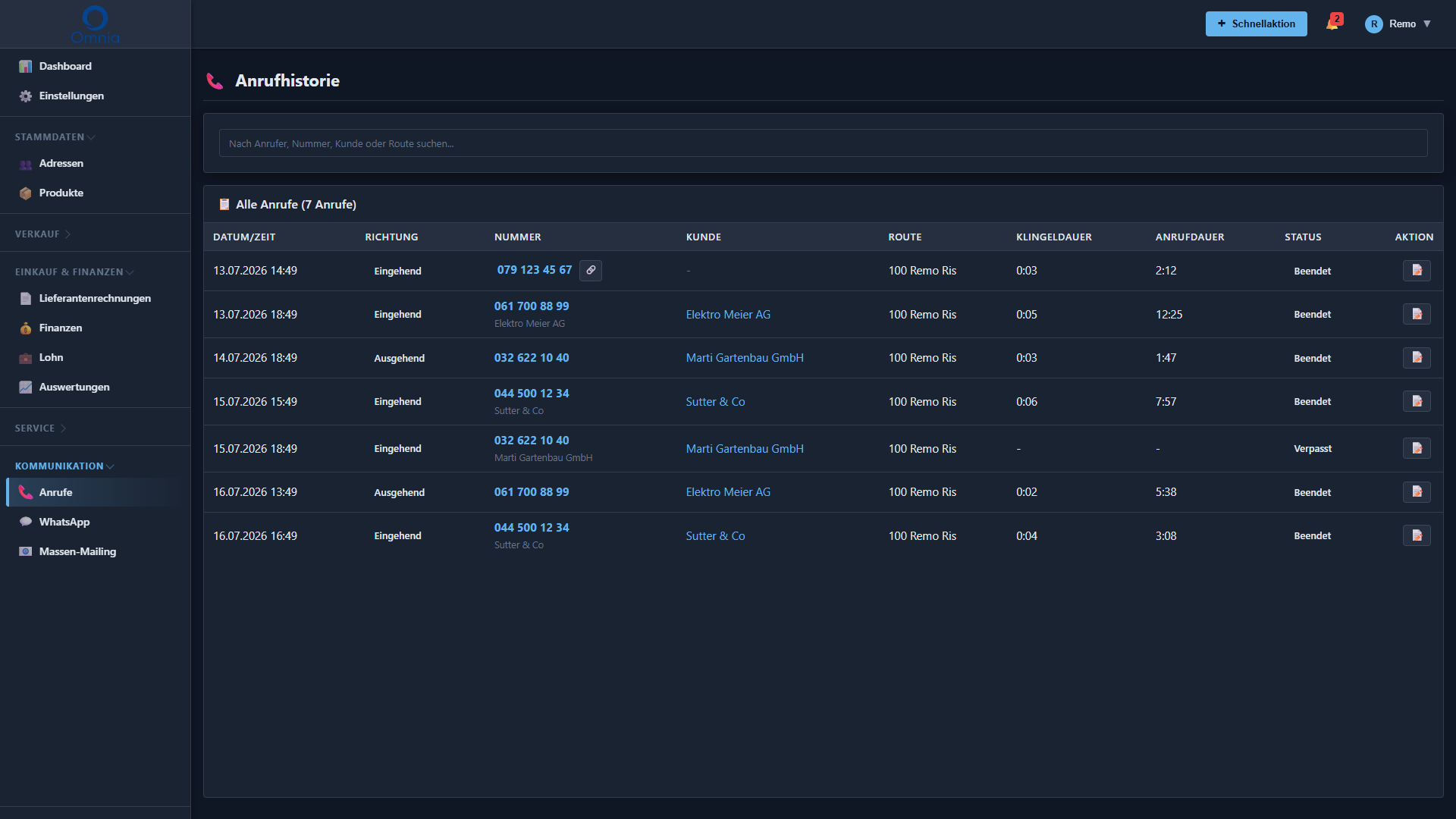The image size is (1456, 819).
Task: Open notifications bell icon
Action: tap(1333, 23)
